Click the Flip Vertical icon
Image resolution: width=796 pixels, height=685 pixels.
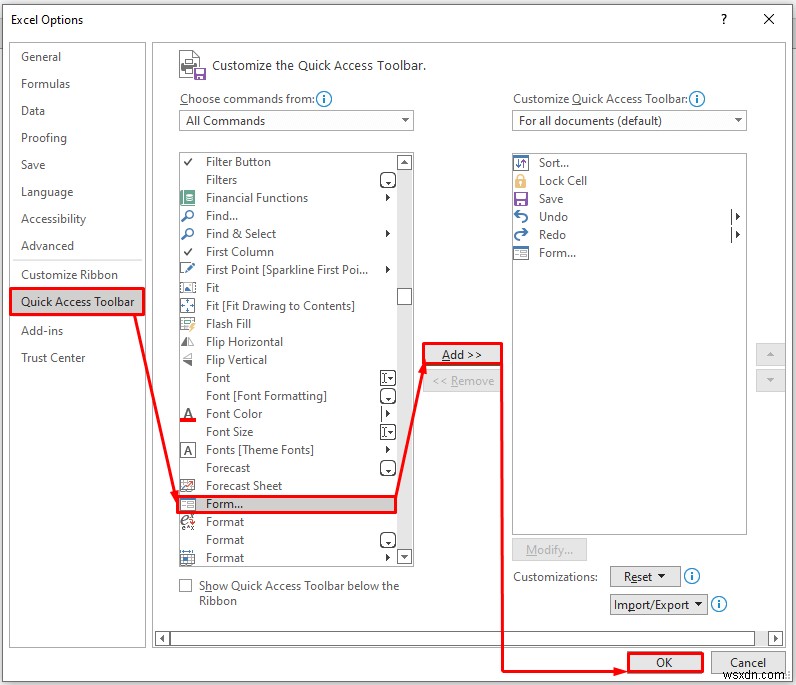click(188, 360)
